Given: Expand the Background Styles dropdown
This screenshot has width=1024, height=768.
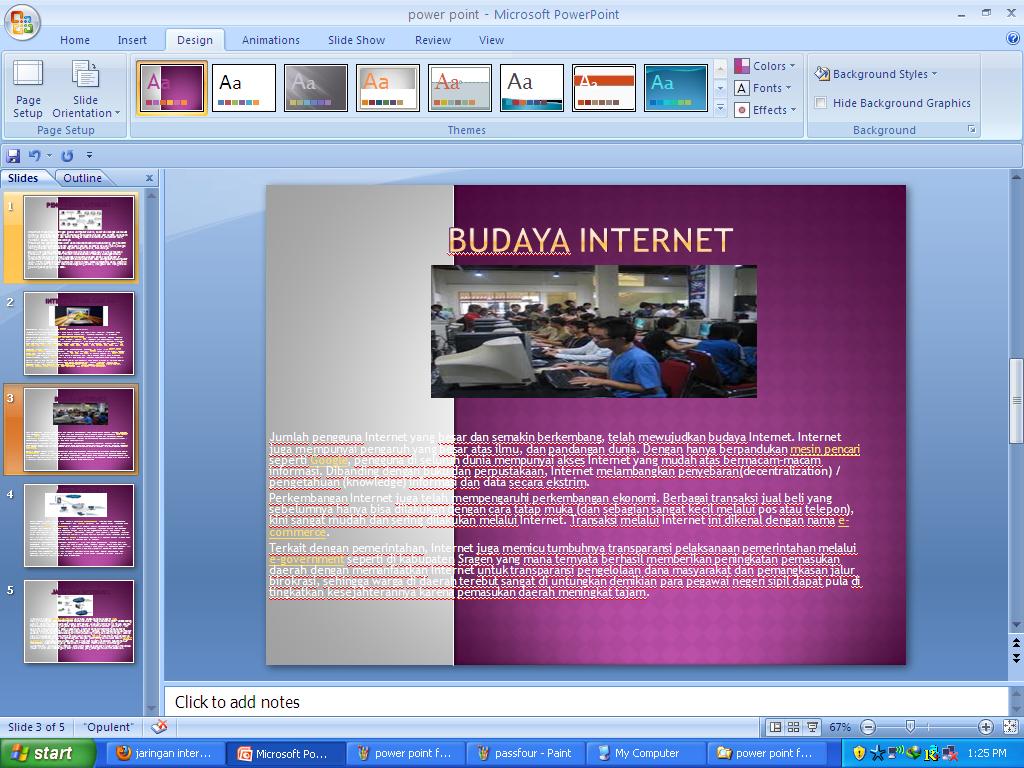Looking at the screenshot, I should pyautogui.click(x=876, y=74).
